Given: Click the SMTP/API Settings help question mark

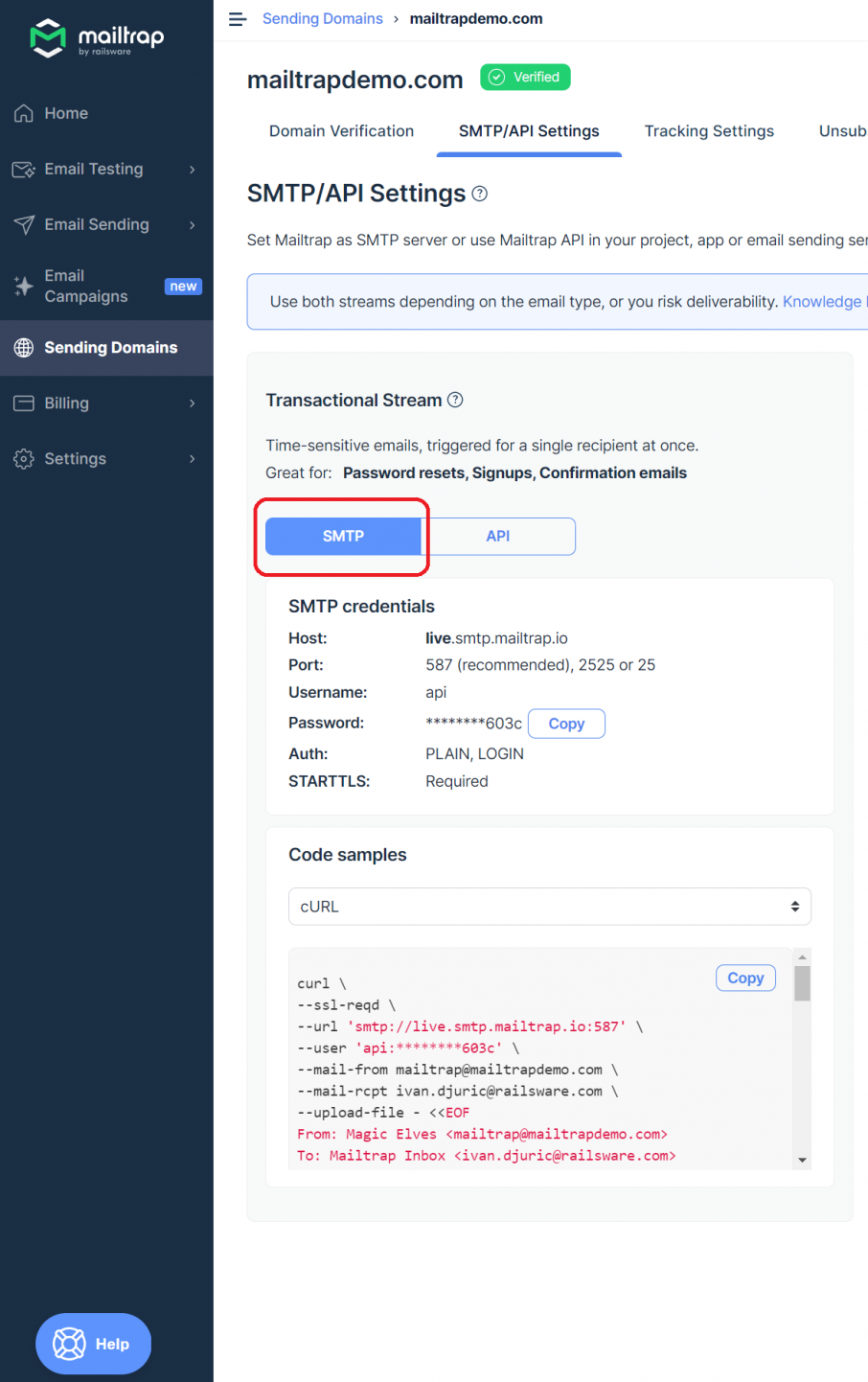Looking at the screenshot, I should 479,194.
